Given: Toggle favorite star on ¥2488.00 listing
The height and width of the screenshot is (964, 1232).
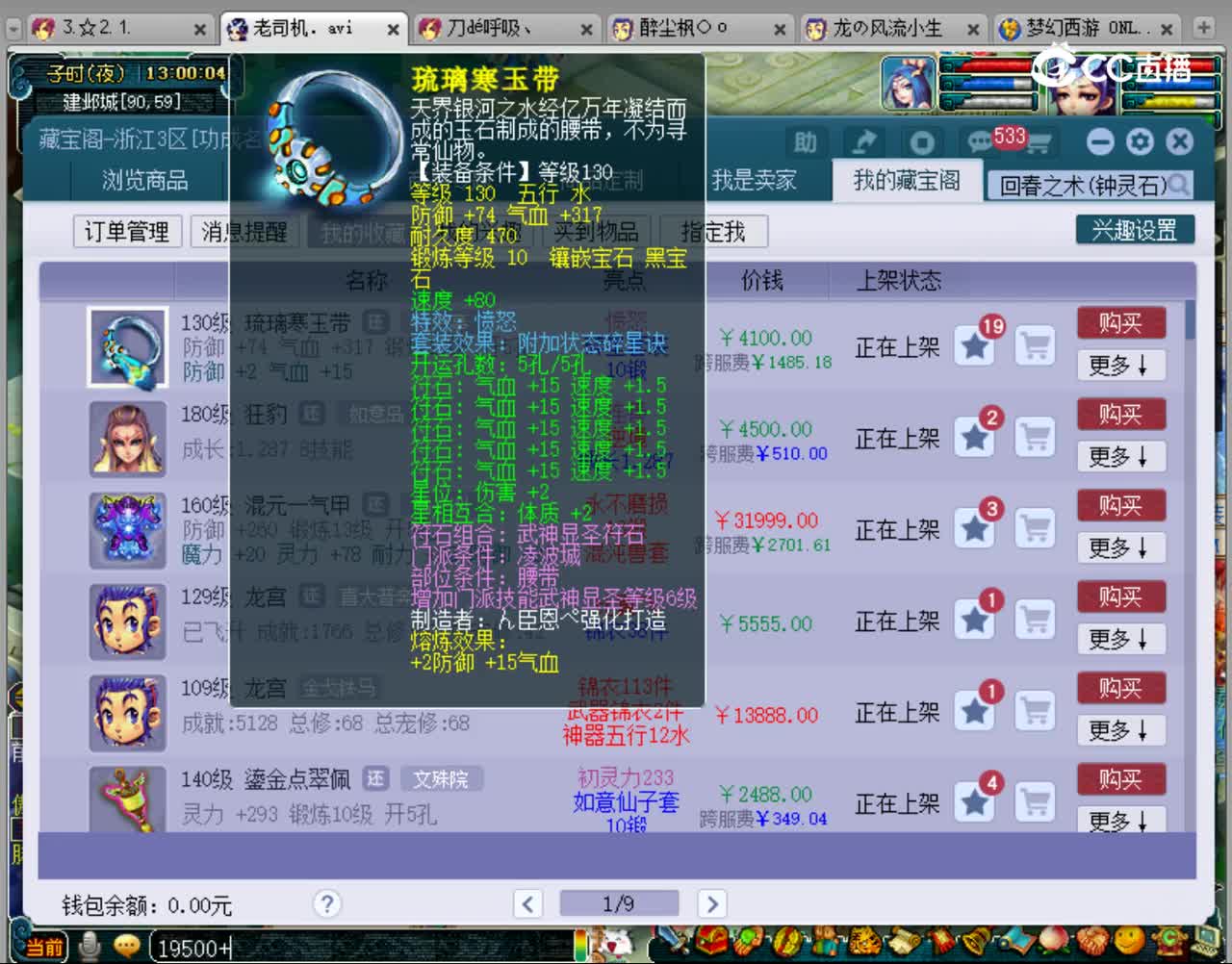Looking at the screenshot, I should tap(975, 802).
